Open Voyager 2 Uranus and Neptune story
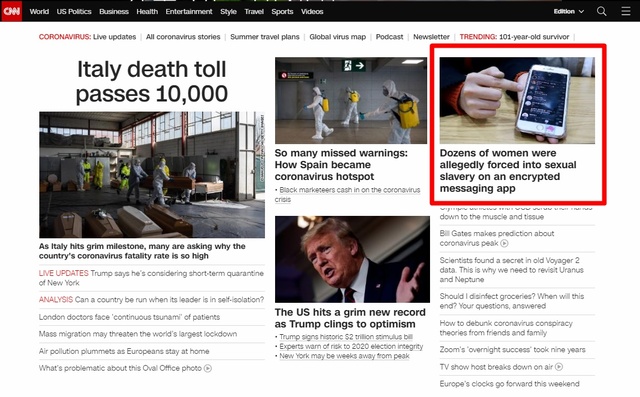The width and height of the screenshot is (640, 397). 511,270
